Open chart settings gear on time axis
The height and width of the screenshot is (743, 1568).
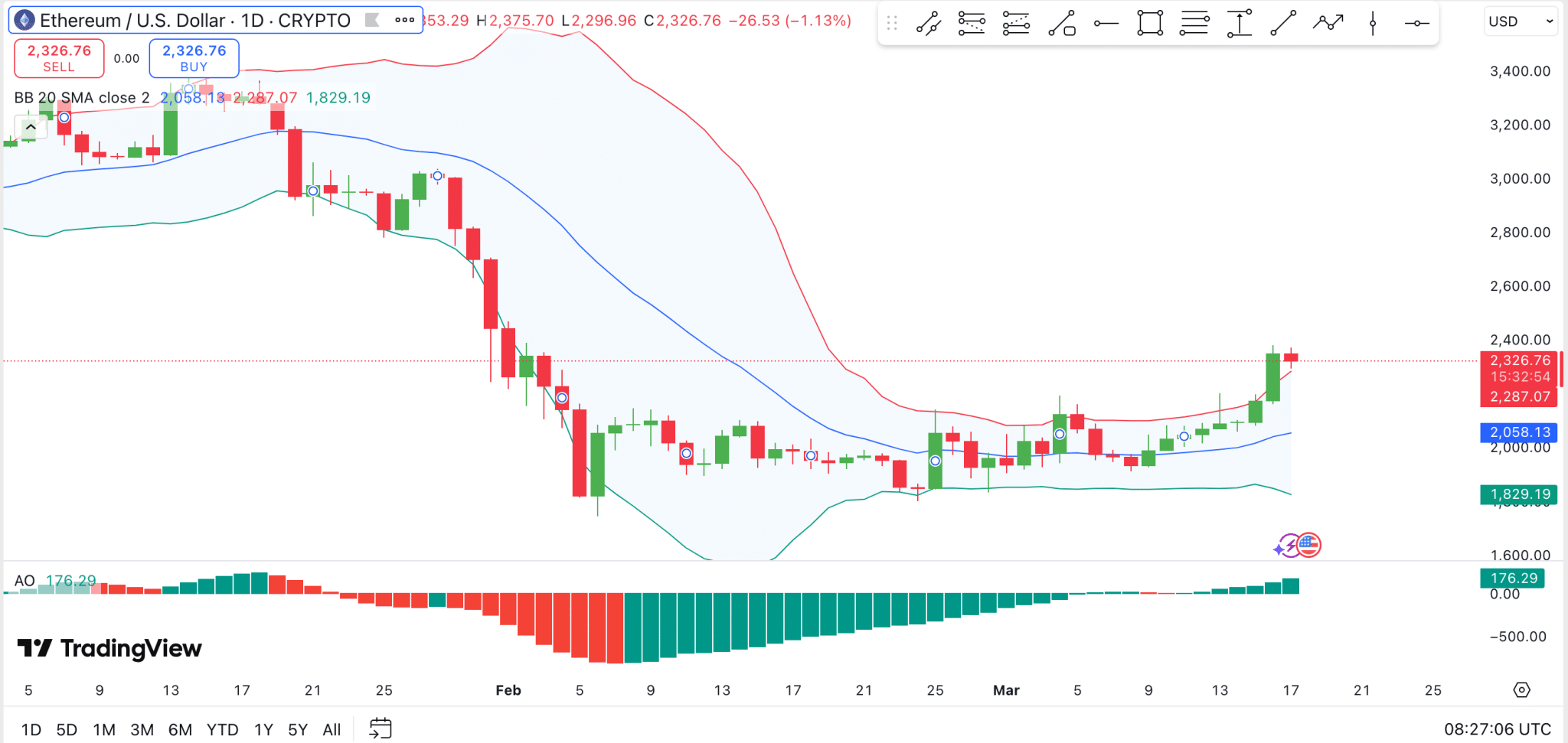[1522, 690]
